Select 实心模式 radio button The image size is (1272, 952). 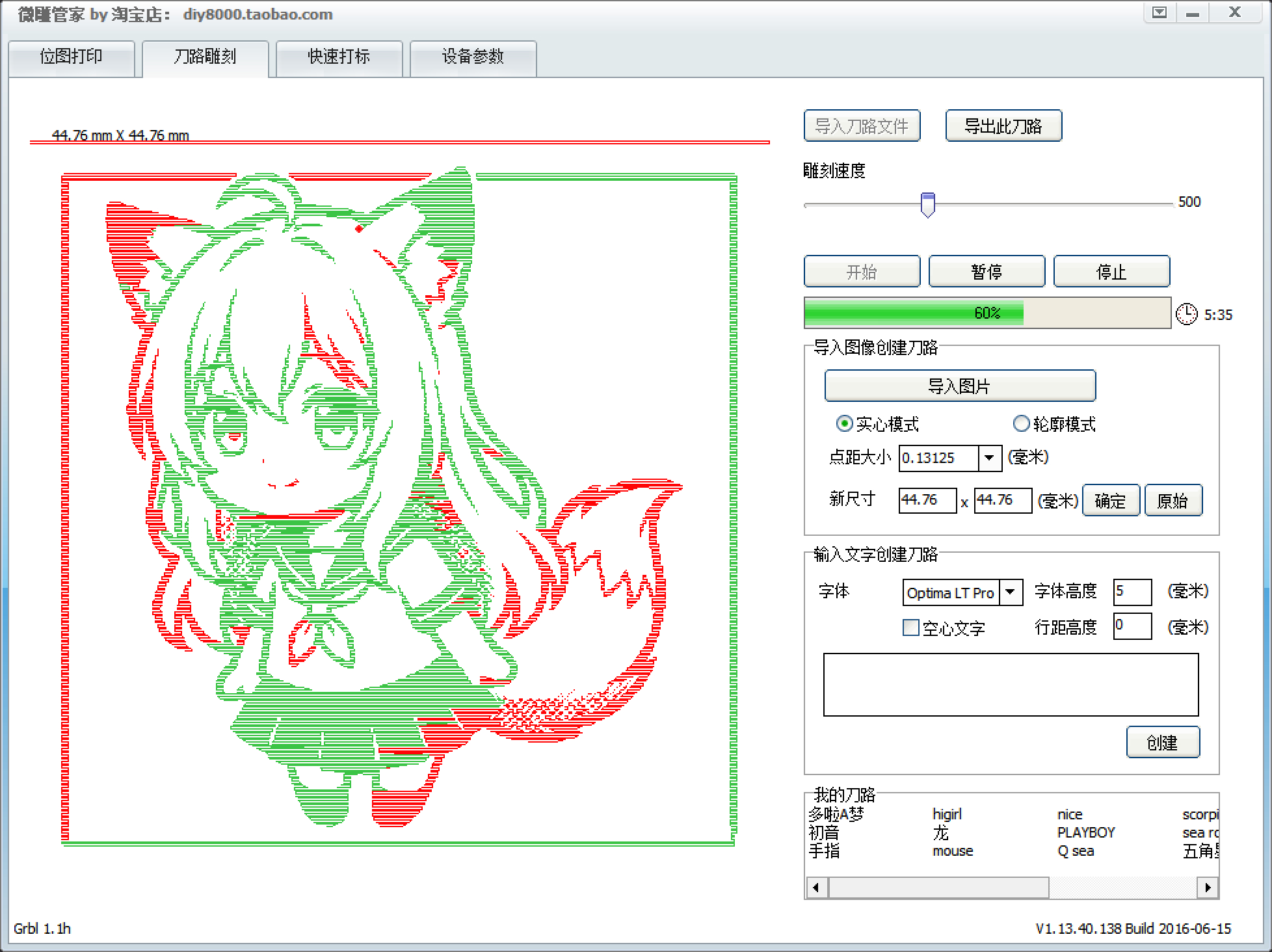click(844, 424)
